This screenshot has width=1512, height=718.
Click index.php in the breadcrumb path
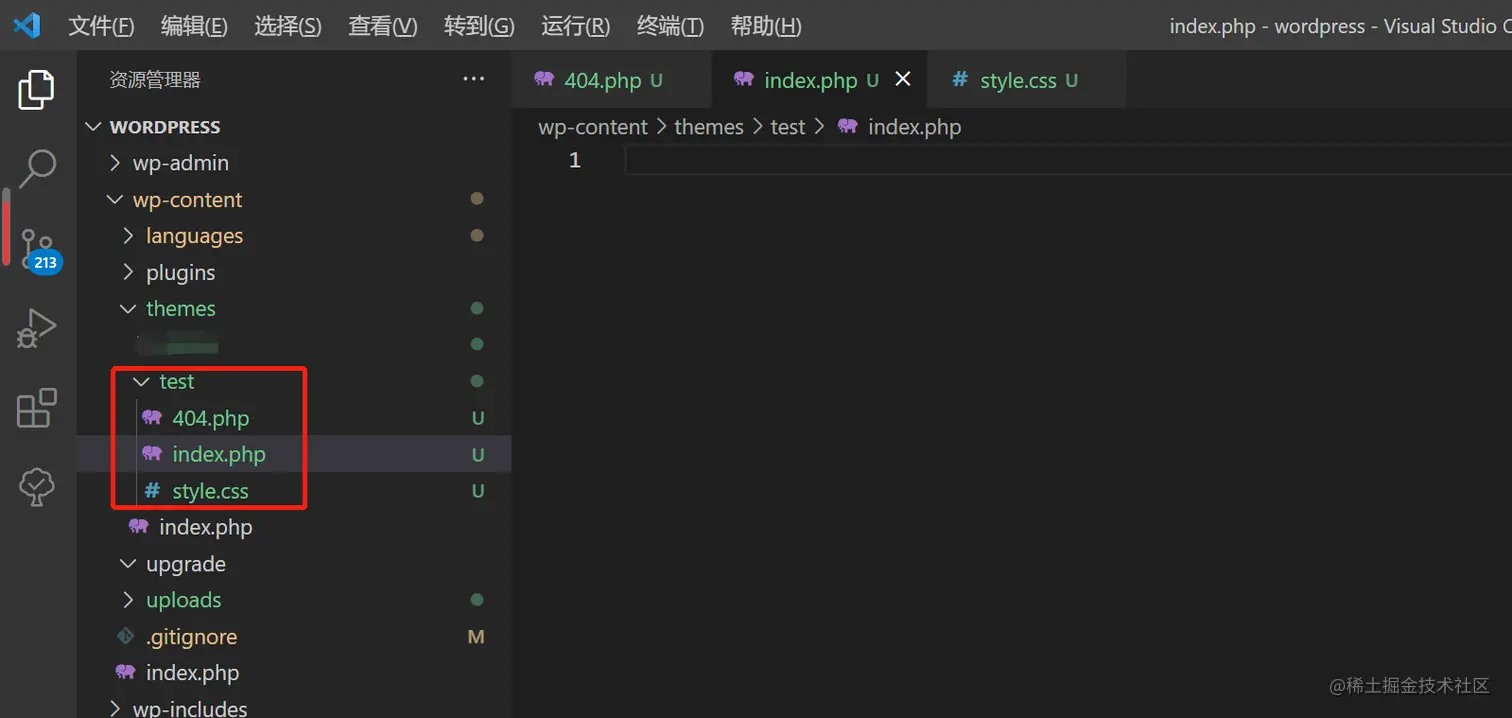click(x=914, y=127)
